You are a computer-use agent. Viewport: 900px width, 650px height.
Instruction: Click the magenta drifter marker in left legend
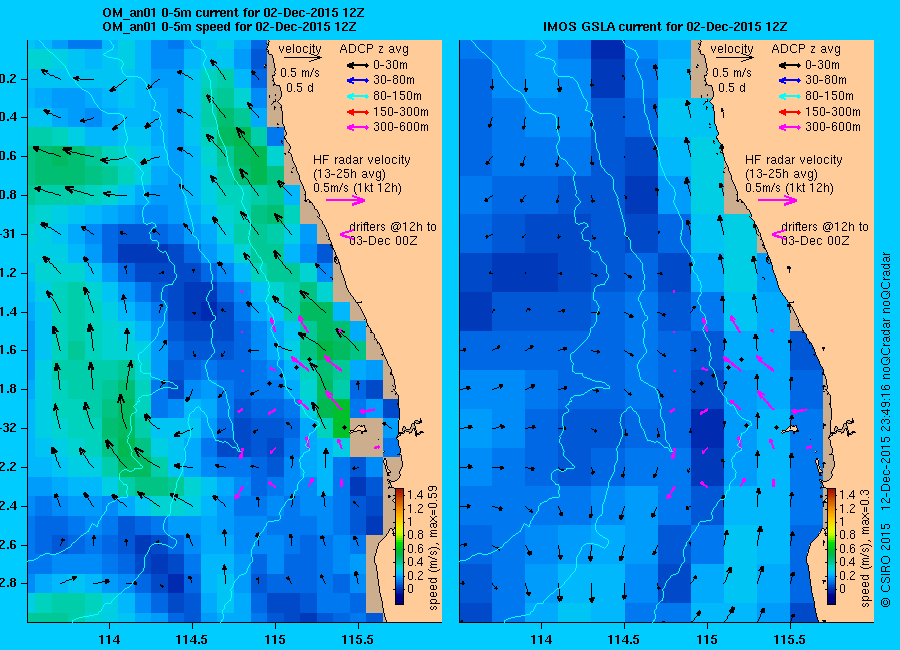[347, 234]
